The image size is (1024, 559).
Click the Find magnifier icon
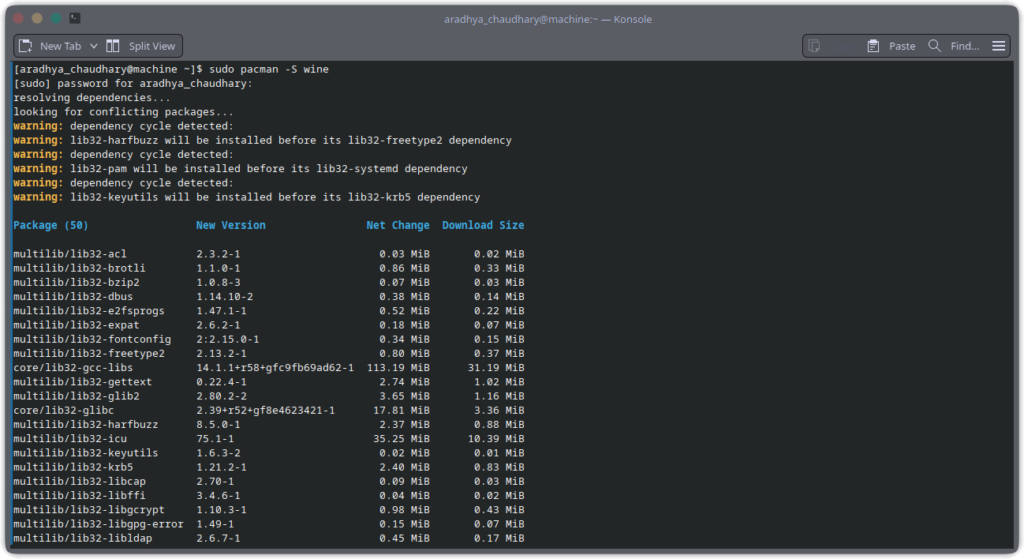pyautogui.click(x=935, y=46)
